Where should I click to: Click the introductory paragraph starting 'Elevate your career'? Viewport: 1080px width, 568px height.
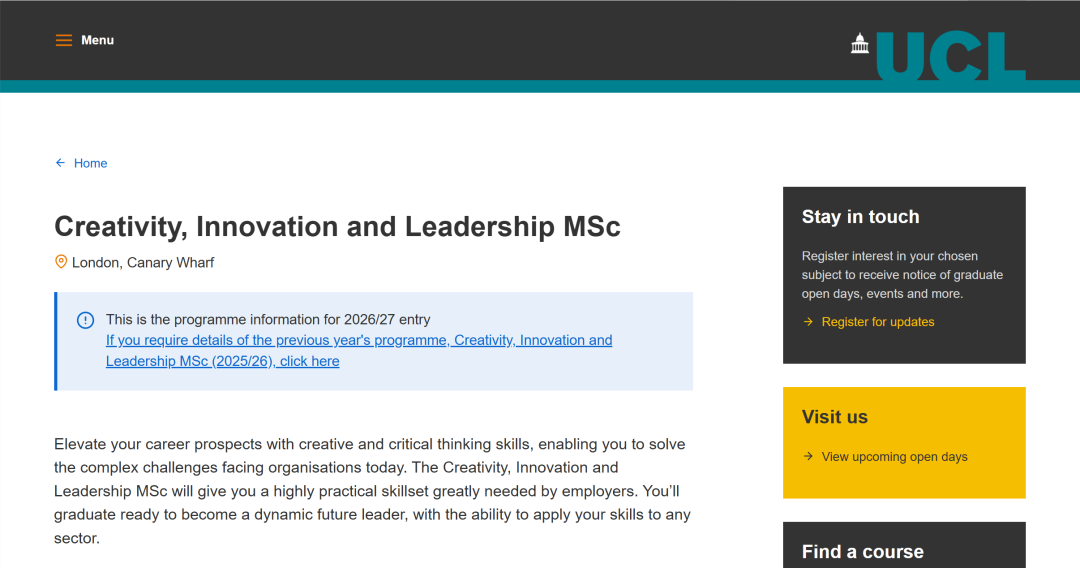click(x=372, y=491)
